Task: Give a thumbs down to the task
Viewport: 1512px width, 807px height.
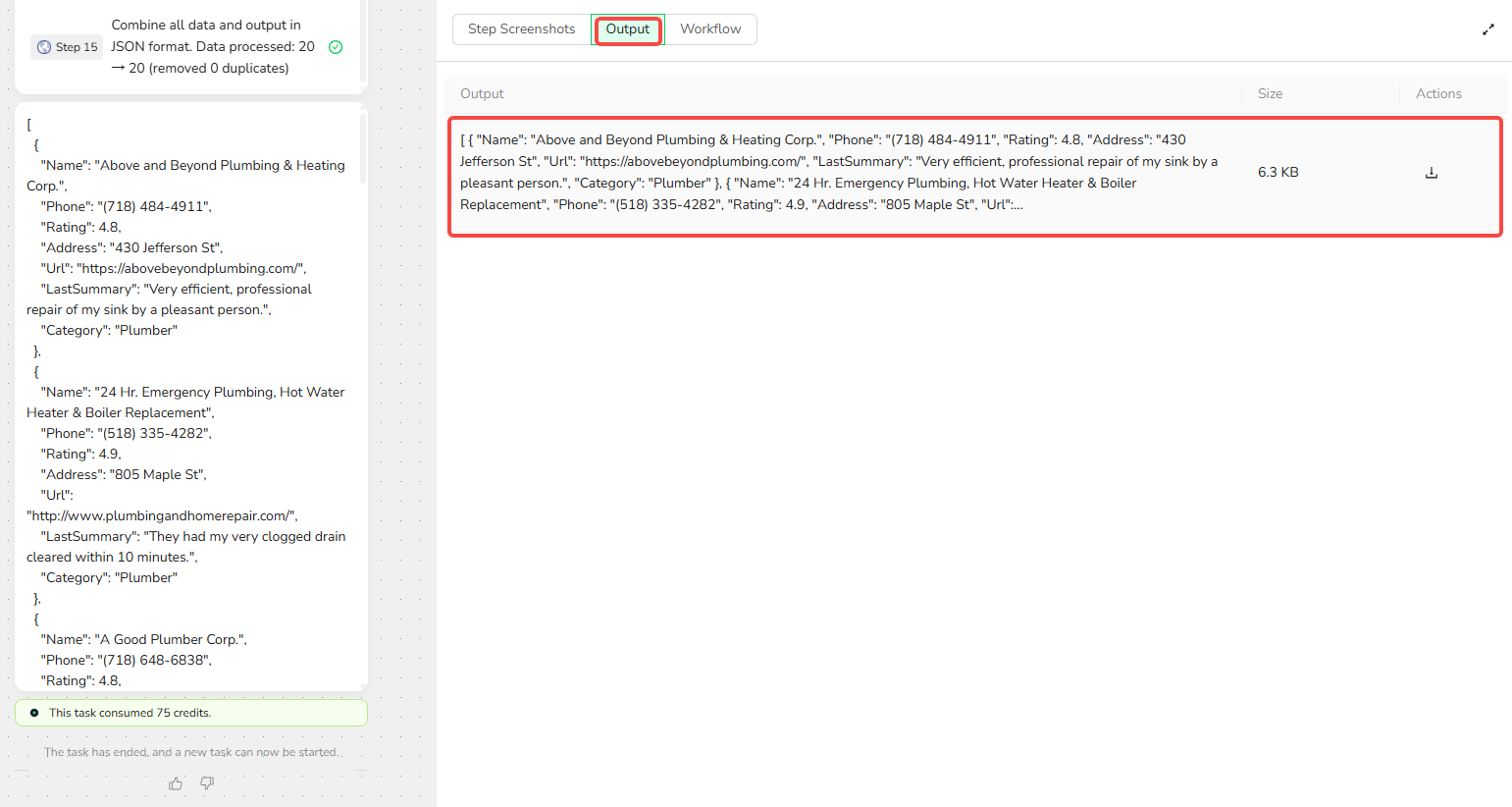Action: [x=207, y=782]
